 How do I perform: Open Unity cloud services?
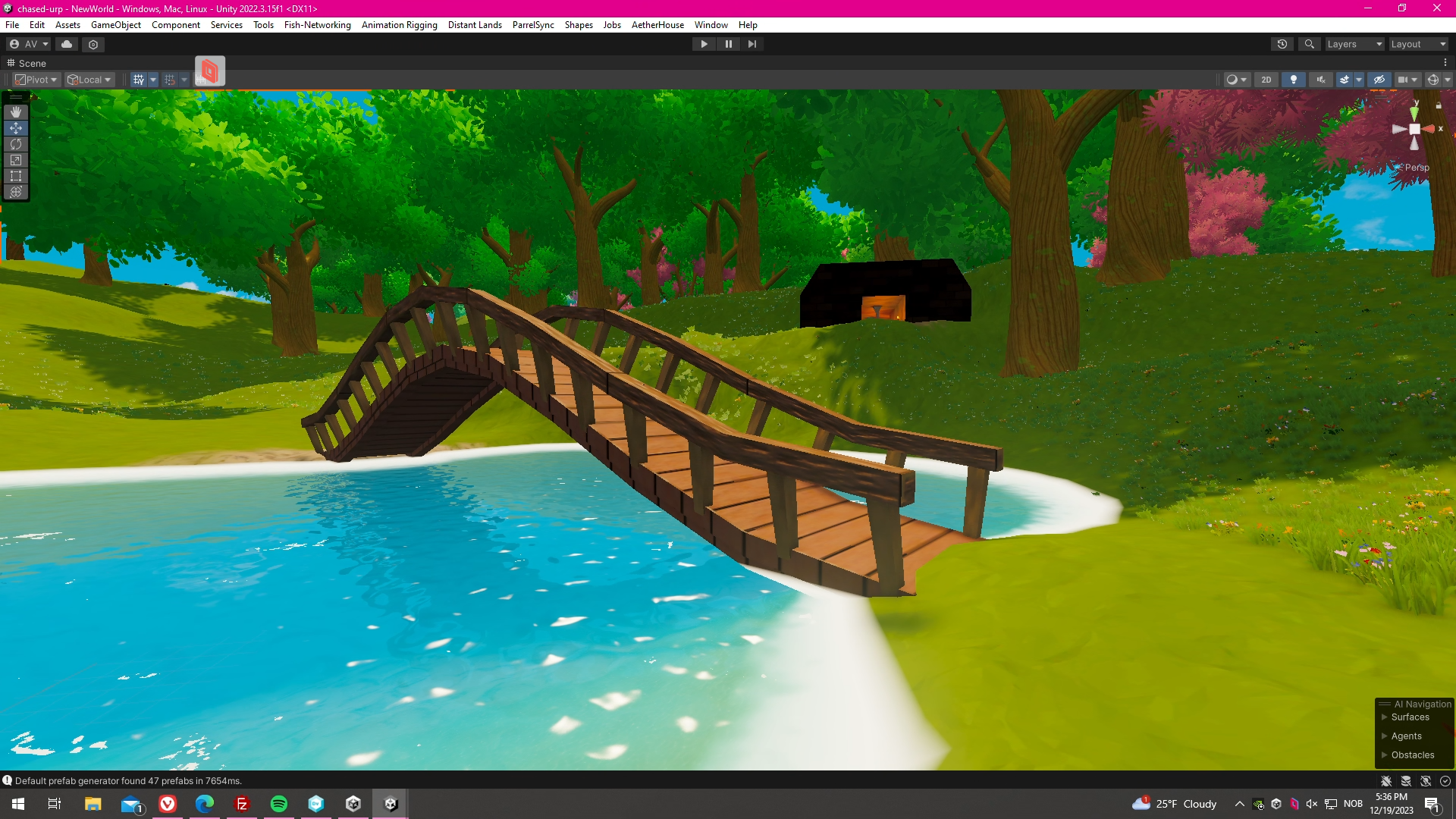67,44
